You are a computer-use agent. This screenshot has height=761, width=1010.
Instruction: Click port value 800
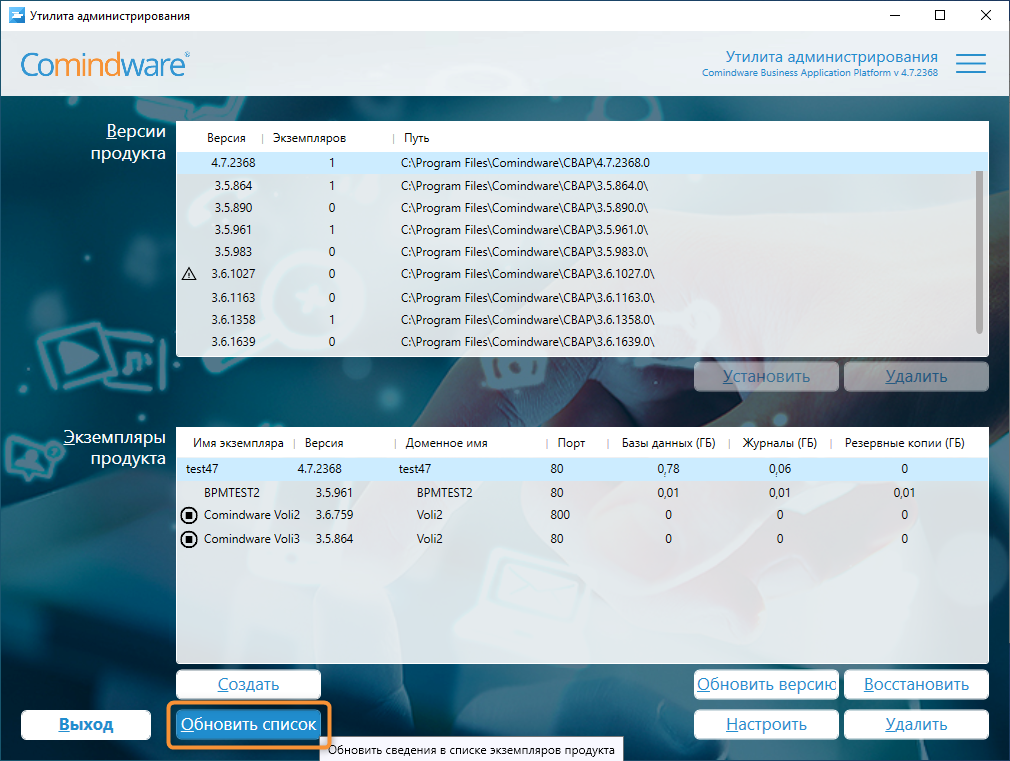[x=560, y=515]
